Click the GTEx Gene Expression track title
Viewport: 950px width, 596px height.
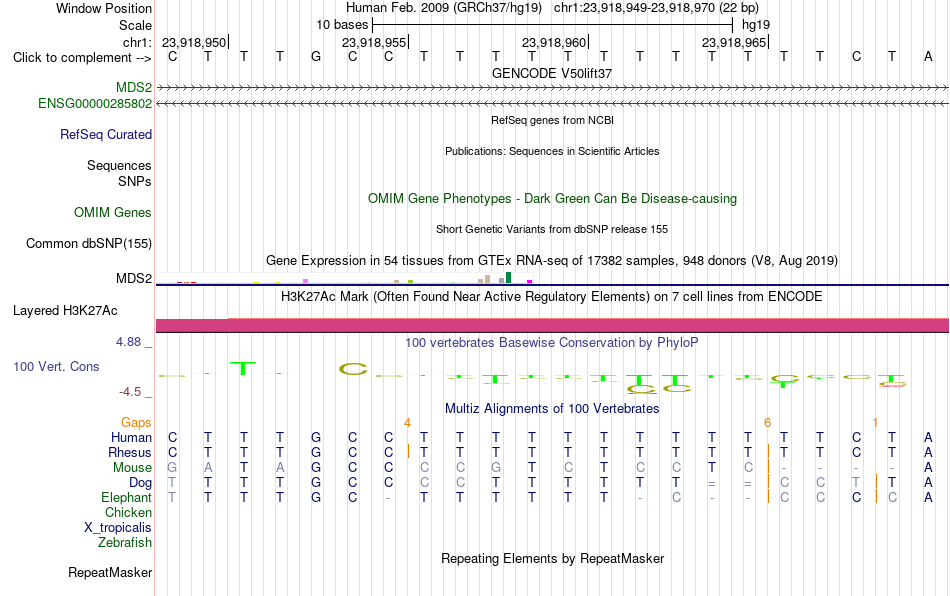point(552,260)
